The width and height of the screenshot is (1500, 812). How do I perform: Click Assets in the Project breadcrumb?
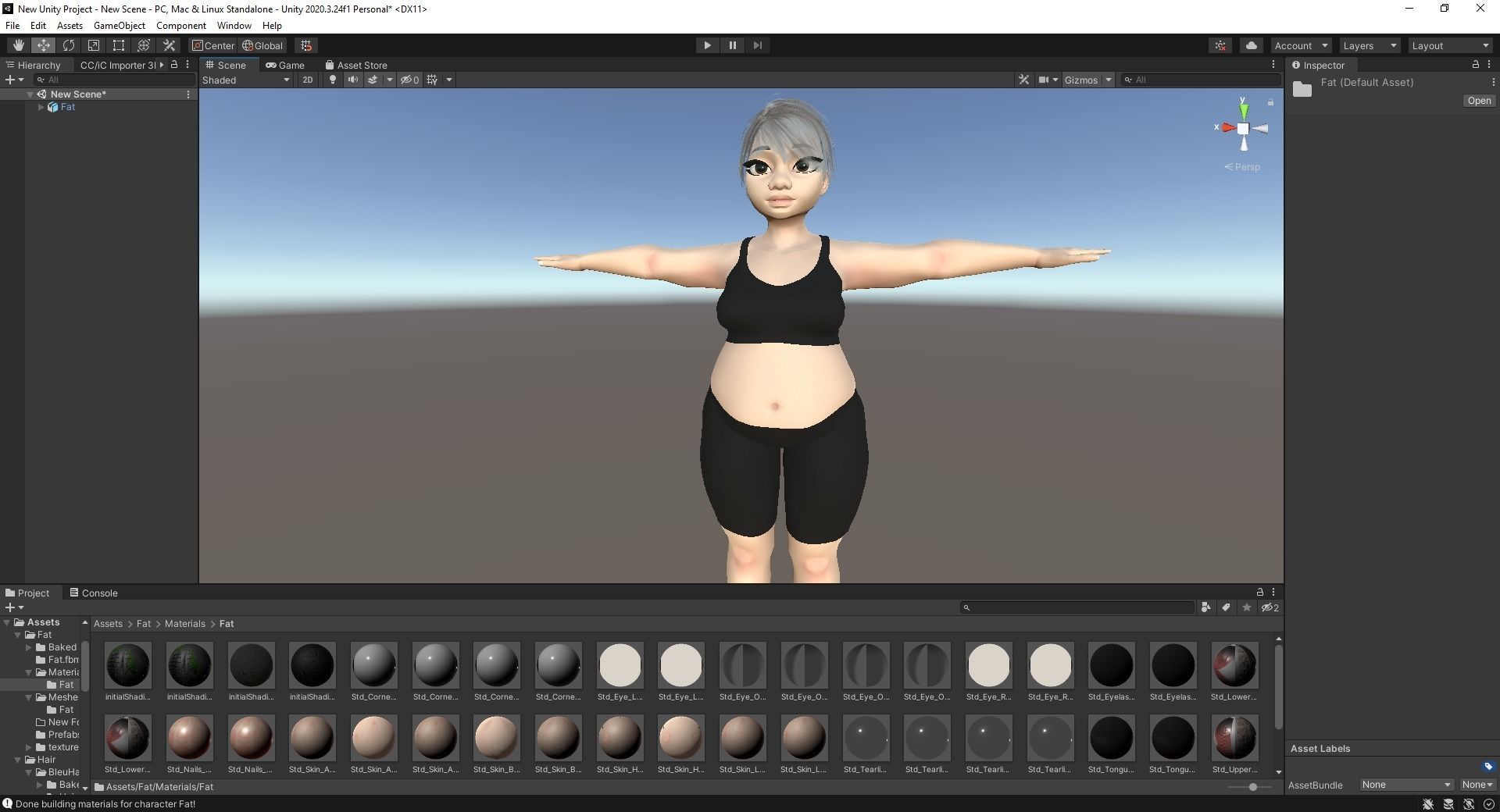click(108, 624)
